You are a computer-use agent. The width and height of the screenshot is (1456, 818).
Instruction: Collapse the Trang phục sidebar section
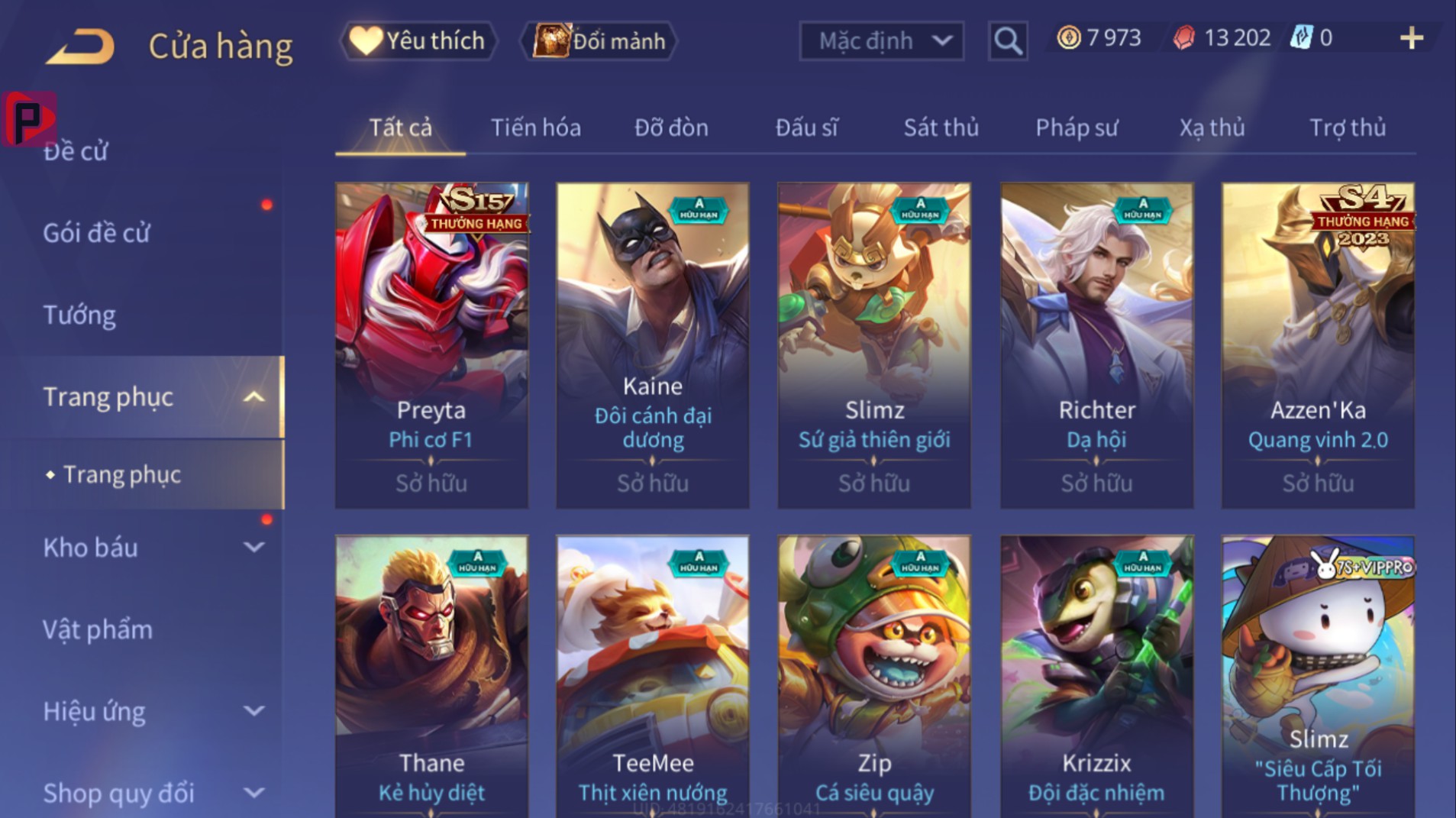(x=254, y=397)
